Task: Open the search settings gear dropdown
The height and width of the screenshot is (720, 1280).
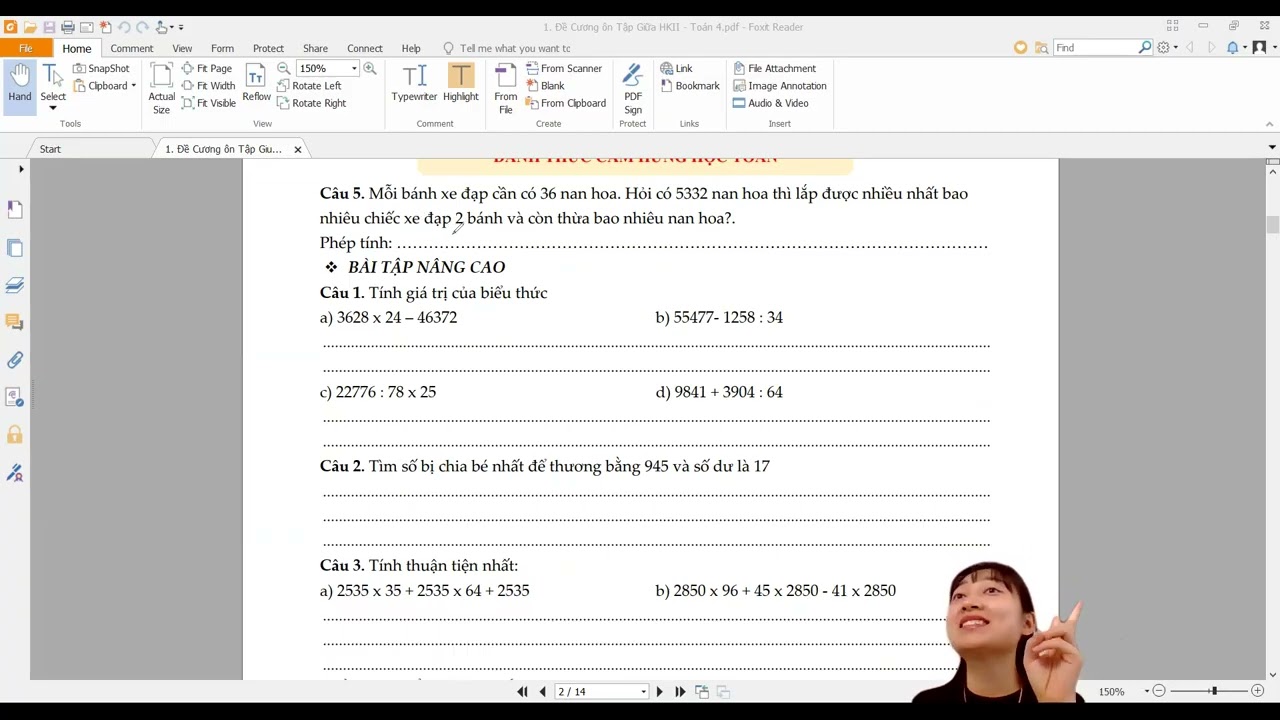Action: (1167, 47)
